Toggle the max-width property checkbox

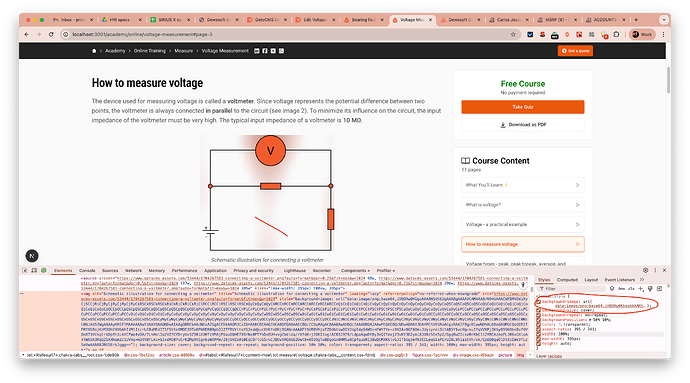pos(538,339)
